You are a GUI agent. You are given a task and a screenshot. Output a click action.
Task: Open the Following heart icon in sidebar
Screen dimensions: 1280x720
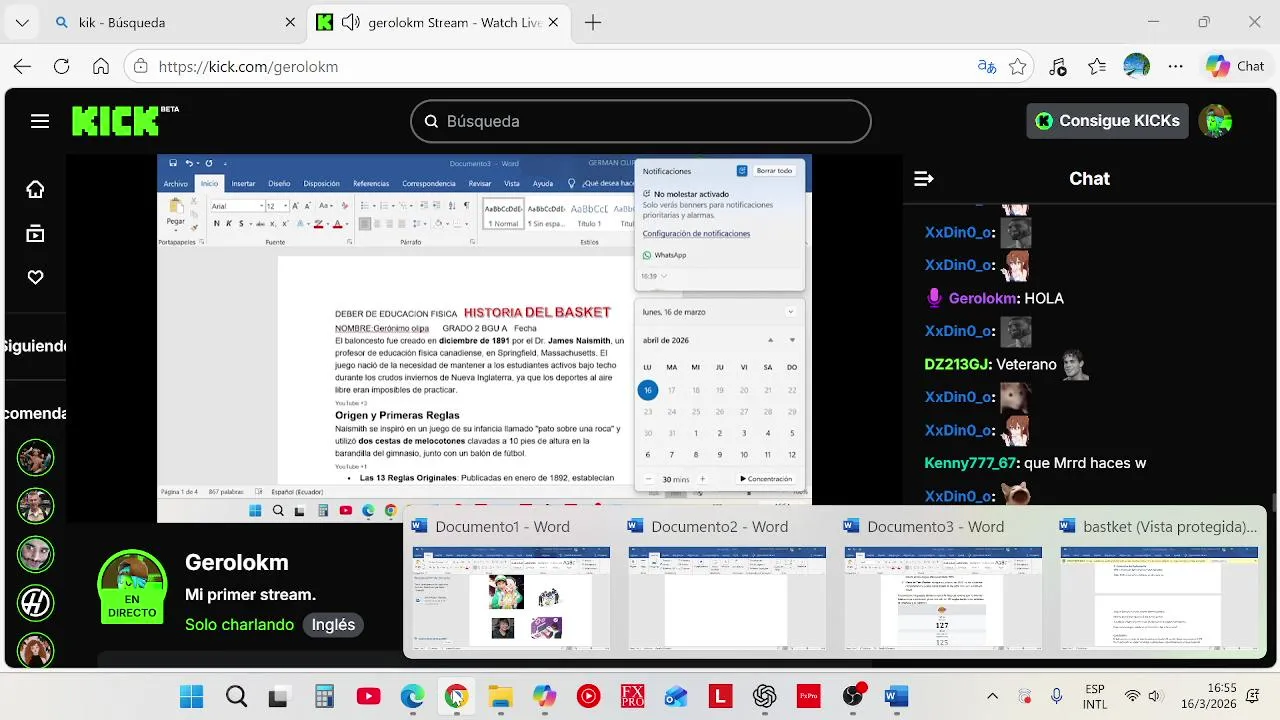[36, 277]
